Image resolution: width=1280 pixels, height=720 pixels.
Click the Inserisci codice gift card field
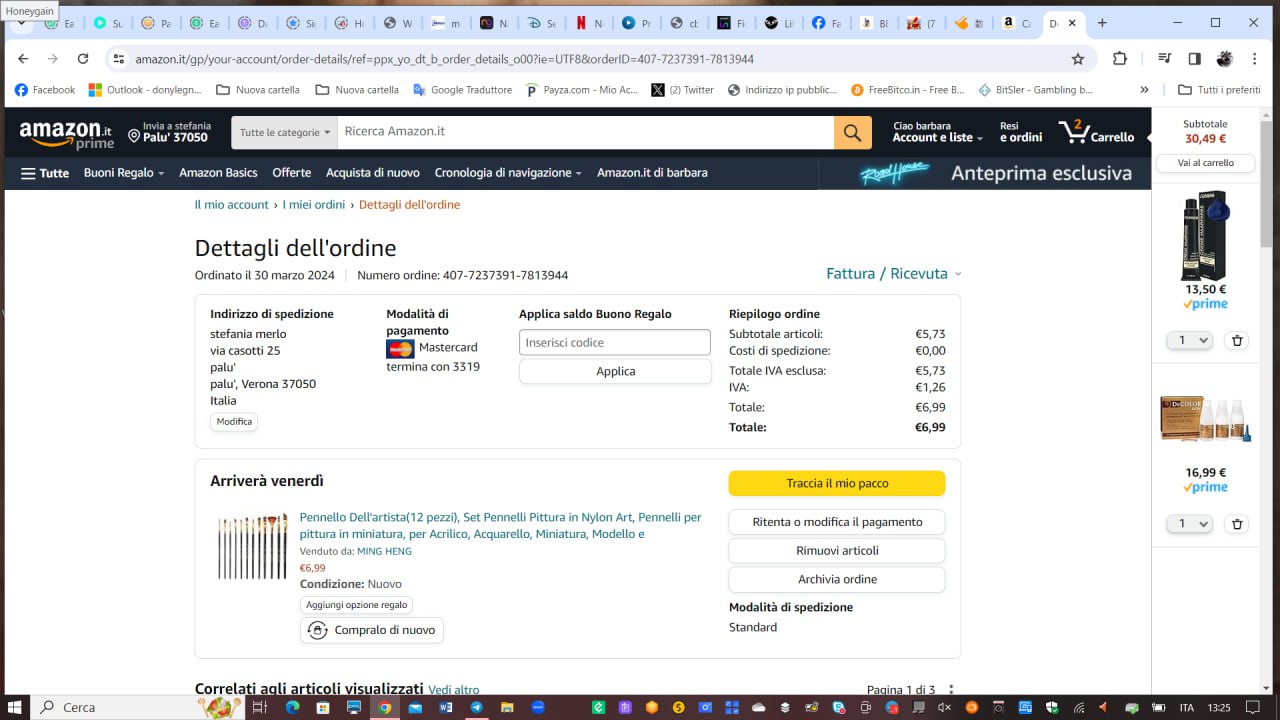[x=614, y=342]
